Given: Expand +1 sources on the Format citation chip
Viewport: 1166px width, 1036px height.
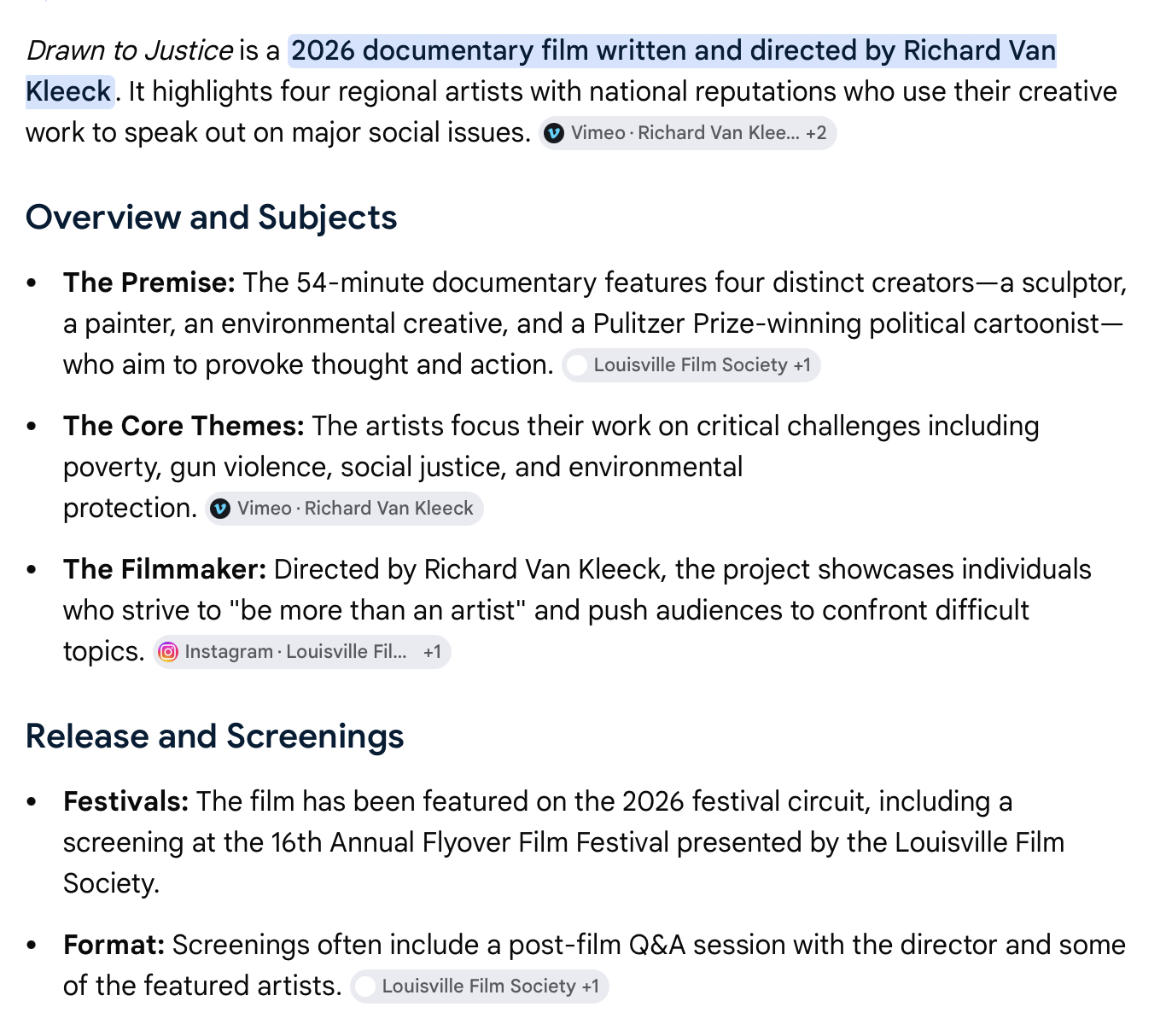Looking at the screenshot, I should 590,987.
